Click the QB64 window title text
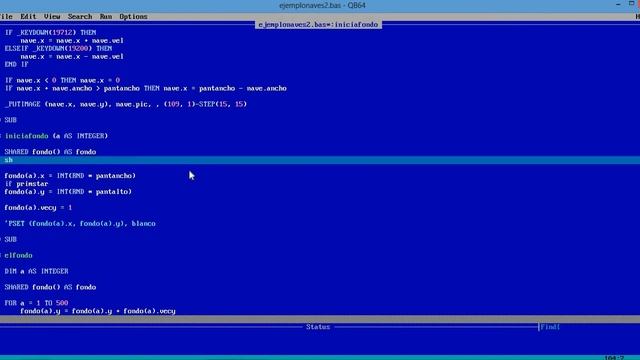 tap(322, 5)
